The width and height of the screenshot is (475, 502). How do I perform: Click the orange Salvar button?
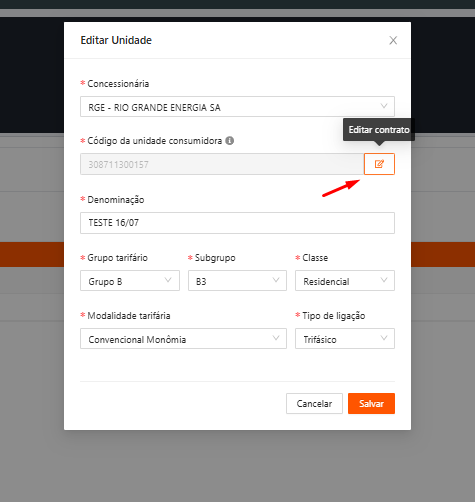click(371, 404)
